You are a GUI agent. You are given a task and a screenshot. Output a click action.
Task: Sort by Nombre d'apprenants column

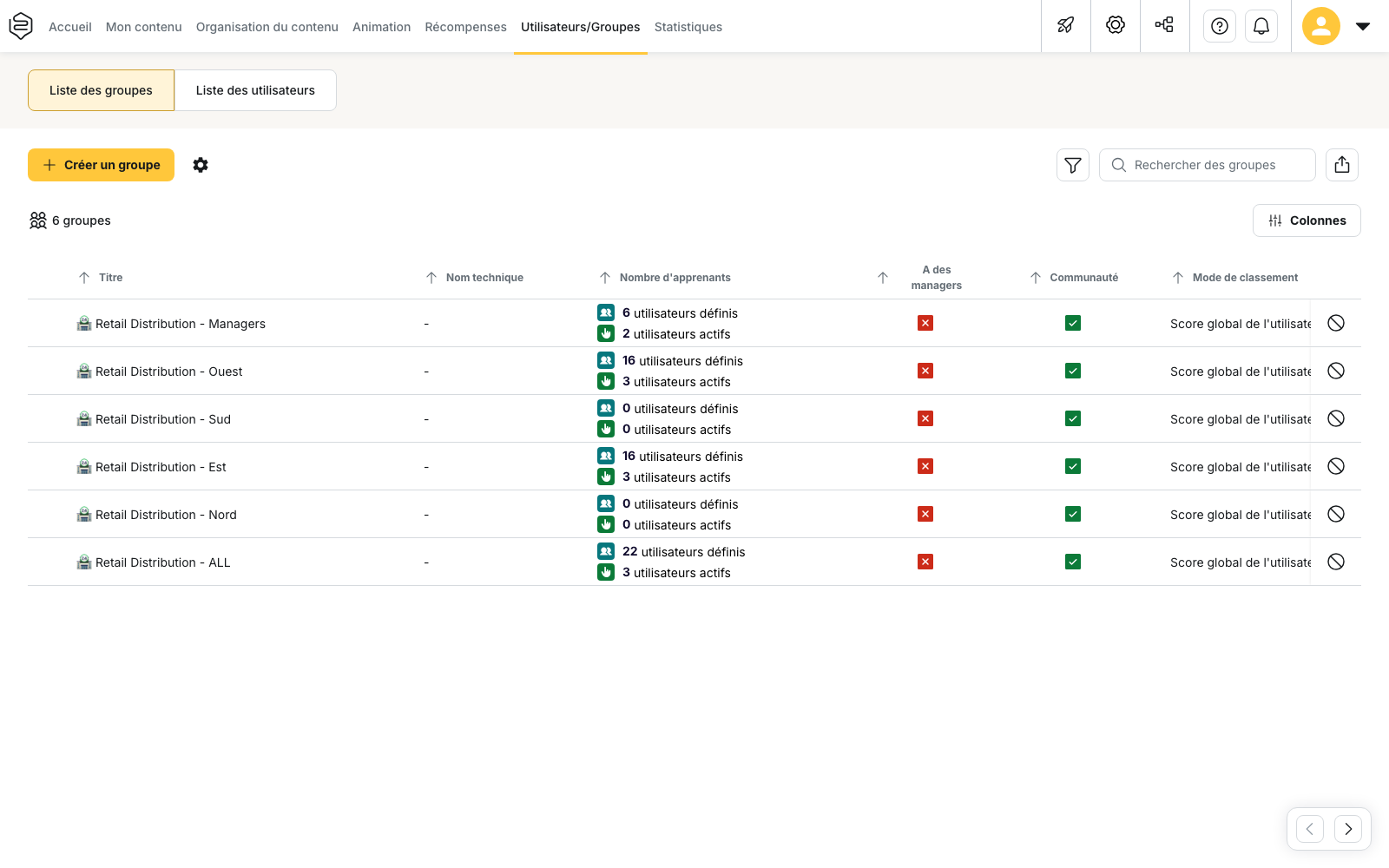[x=665, y=278]
